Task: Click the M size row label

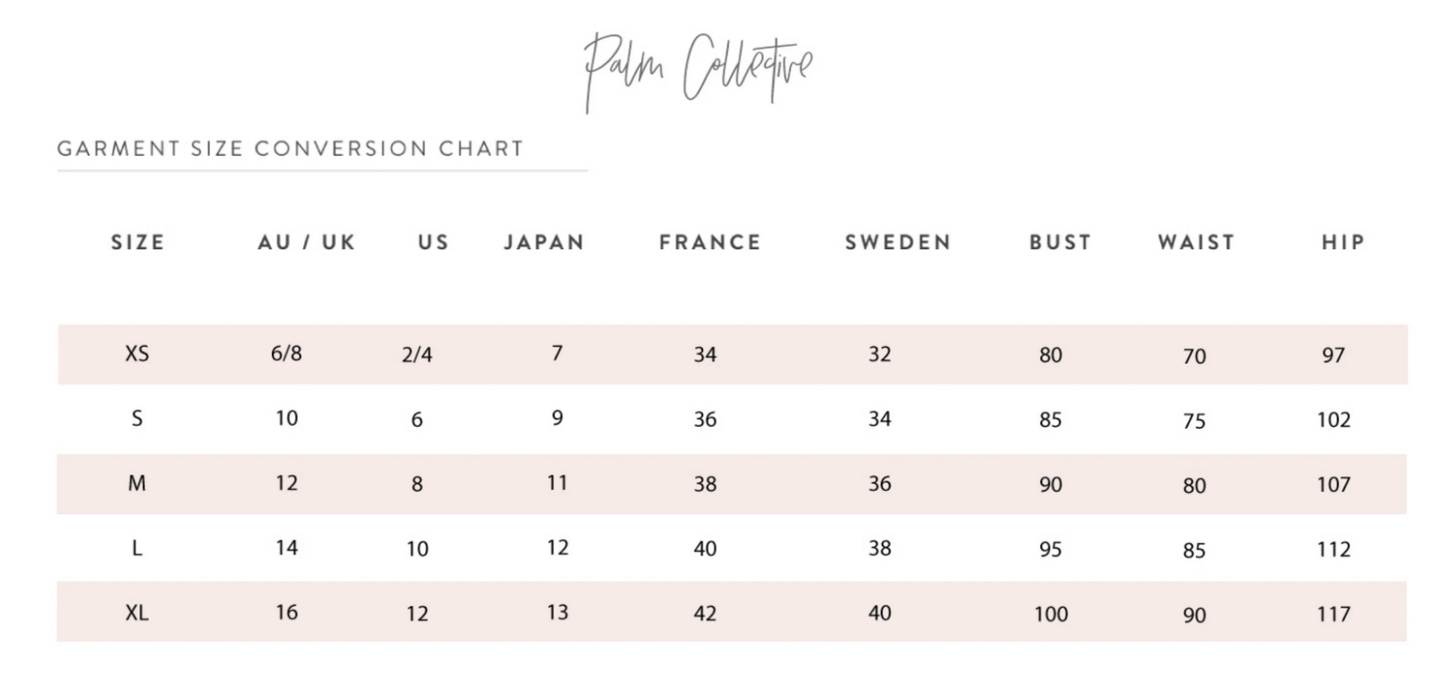Action: [x=137, y=484]
